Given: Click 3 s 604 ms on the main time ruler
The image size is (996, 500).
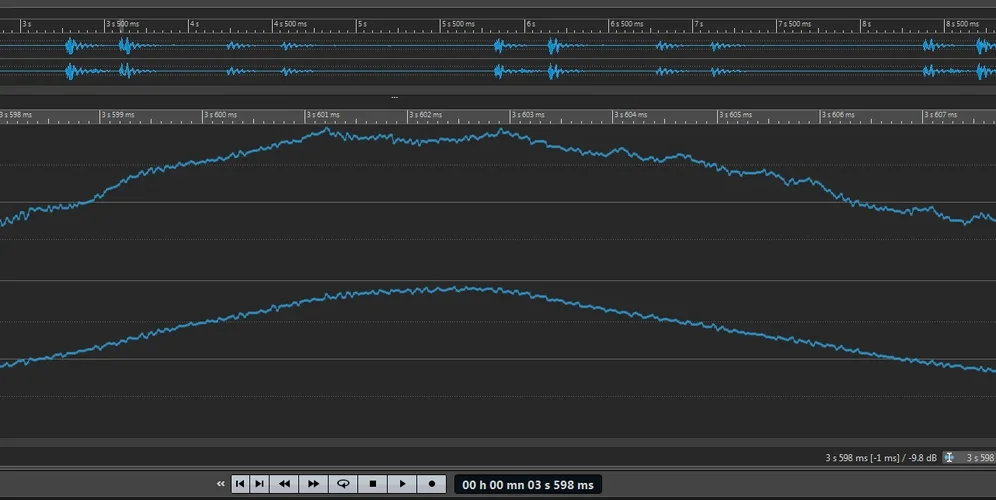Looking at the screenshot, I should click(632, 115).
